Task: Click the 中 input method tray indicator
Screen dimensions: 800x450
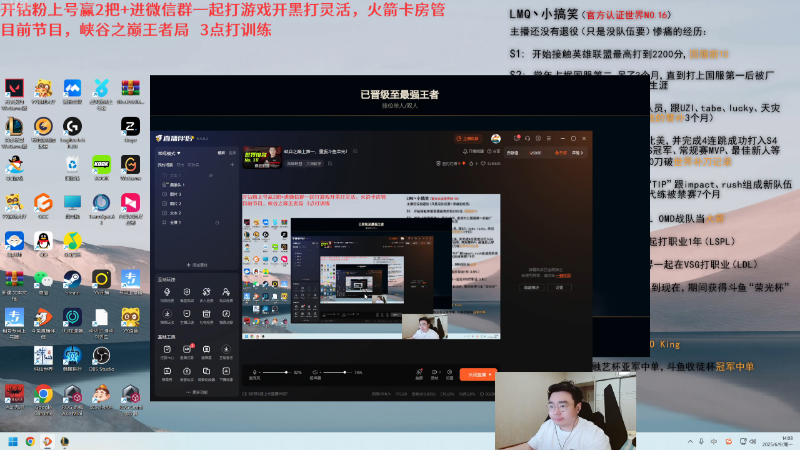Action: (x=714, y=441)
